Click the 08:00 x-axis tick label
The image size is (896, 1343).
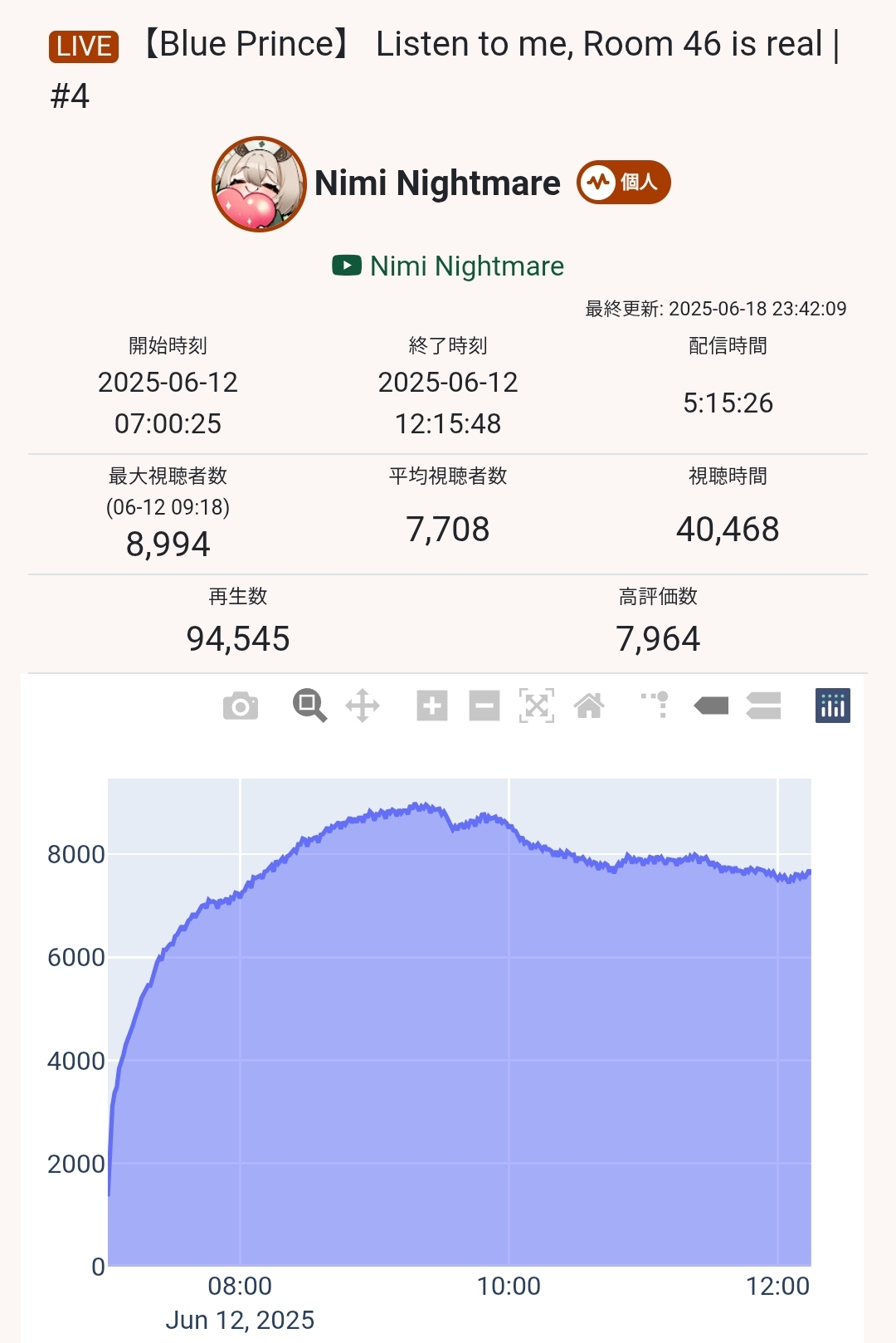[x=240, y=1286]
